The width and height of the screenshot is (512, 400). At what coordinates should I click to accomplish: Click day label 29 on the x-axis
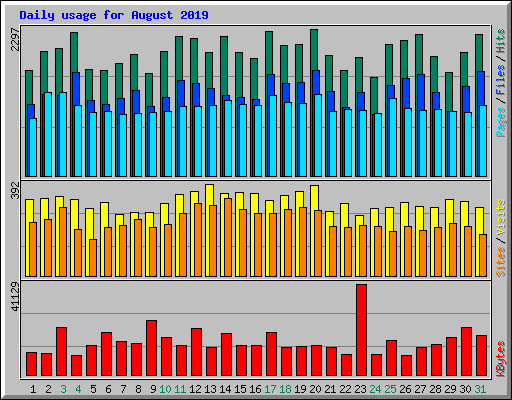(x=450, y=389)
